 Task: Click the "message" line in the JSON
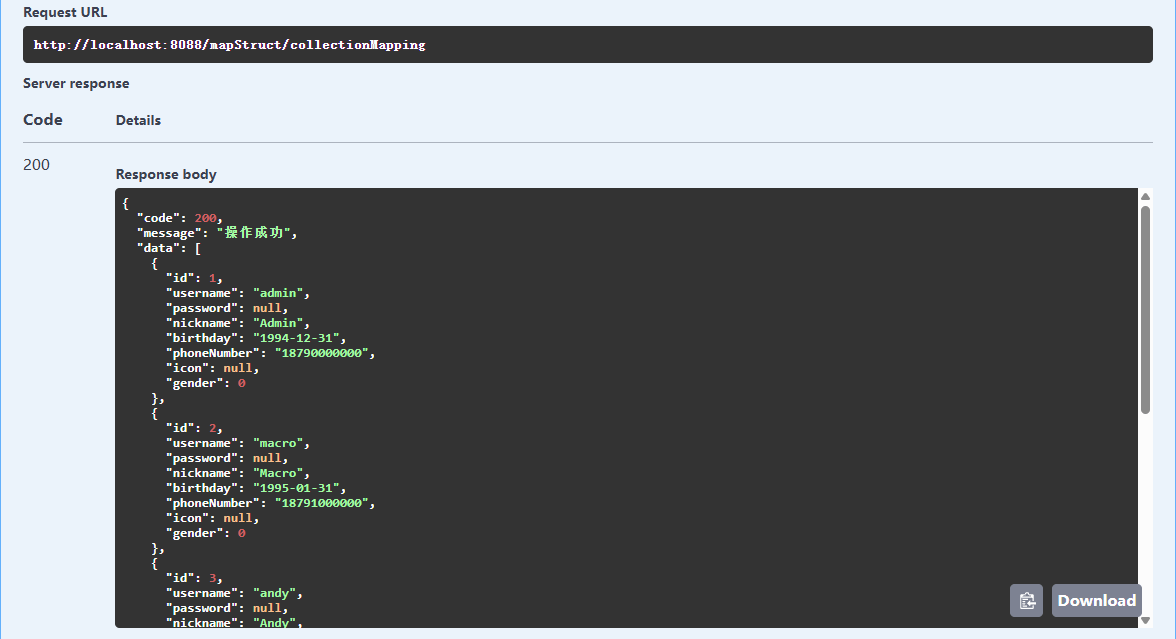click(217, 233)
